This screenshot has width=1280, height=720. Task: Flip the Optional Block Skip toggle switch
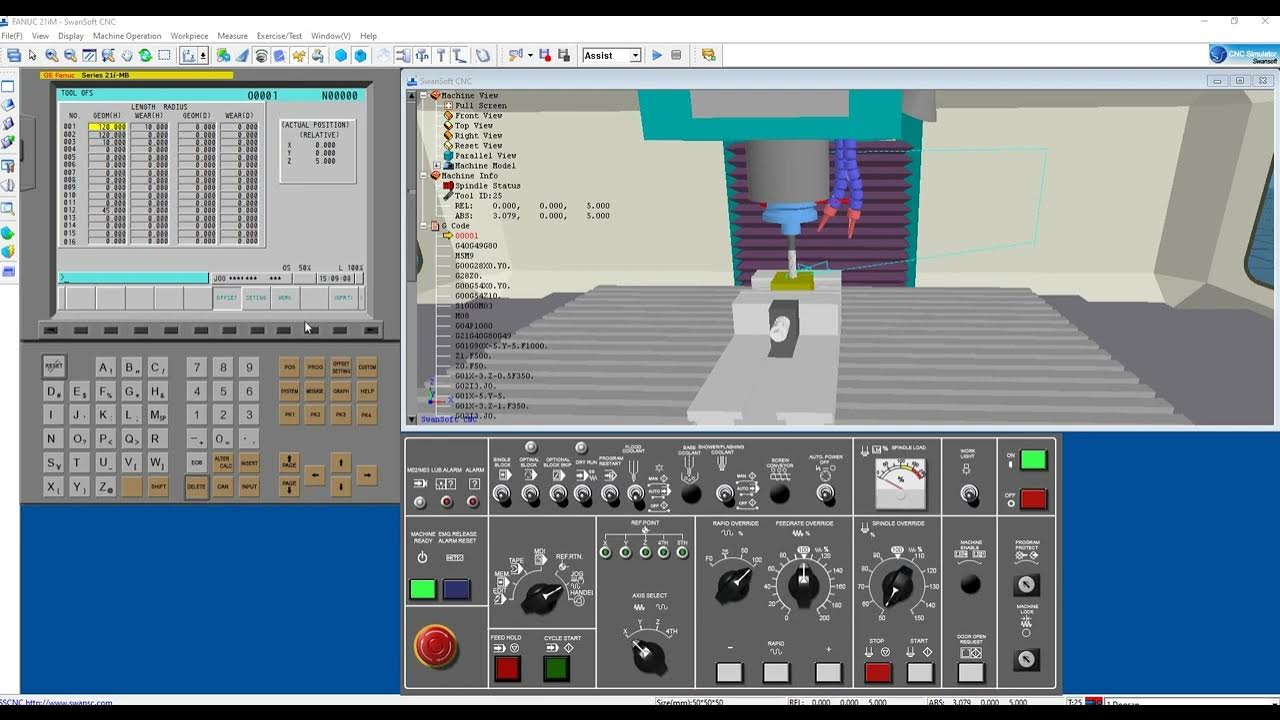(x=558, y=494)
